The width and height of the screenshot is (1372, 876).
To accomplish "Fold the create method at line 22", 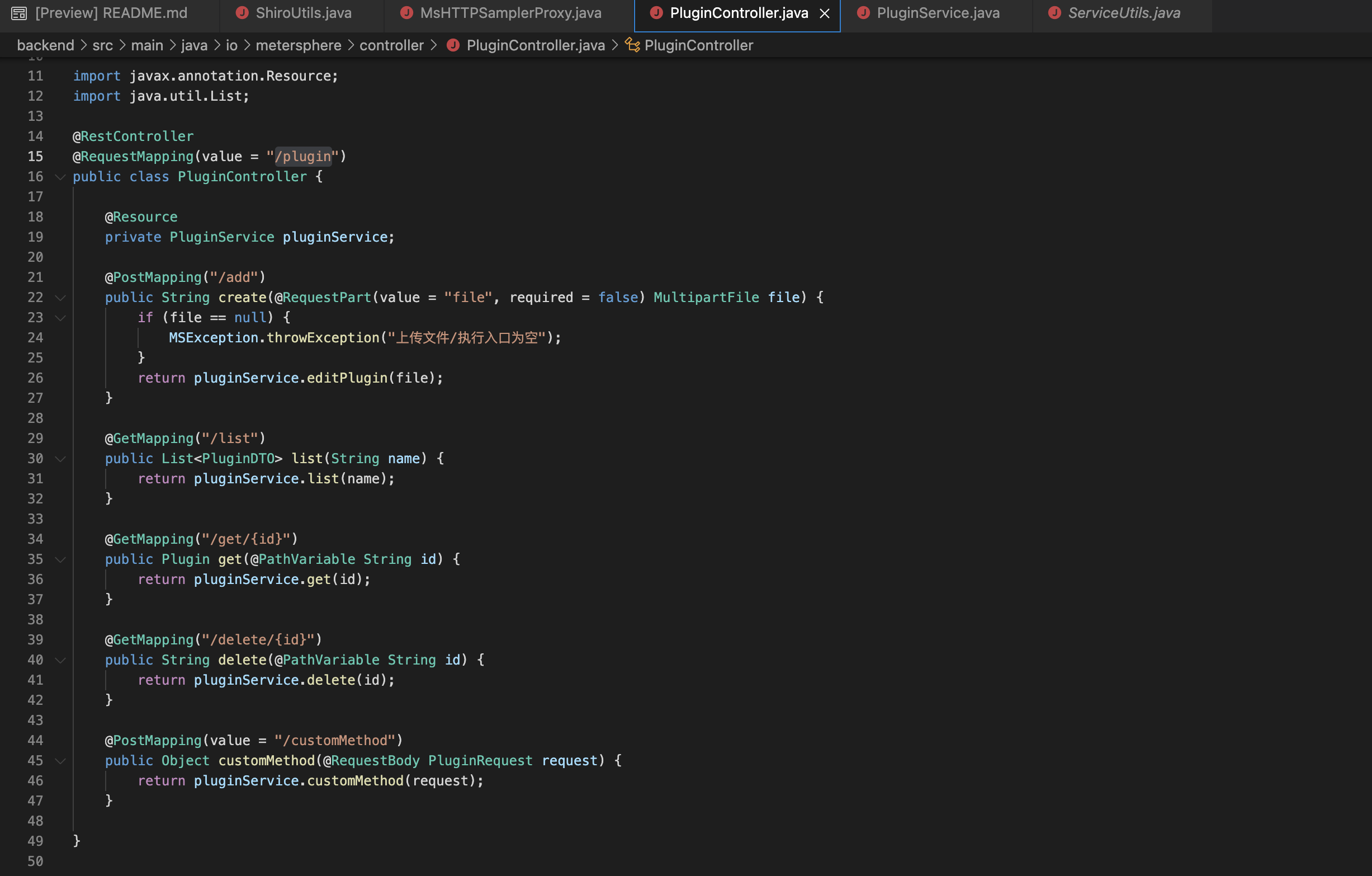I will coord(60,298).
